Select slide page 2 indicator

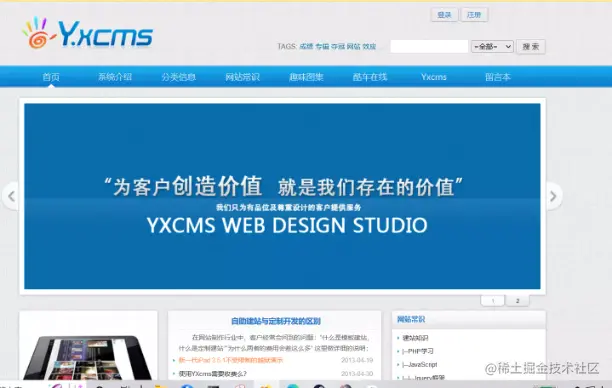(518, 301)
